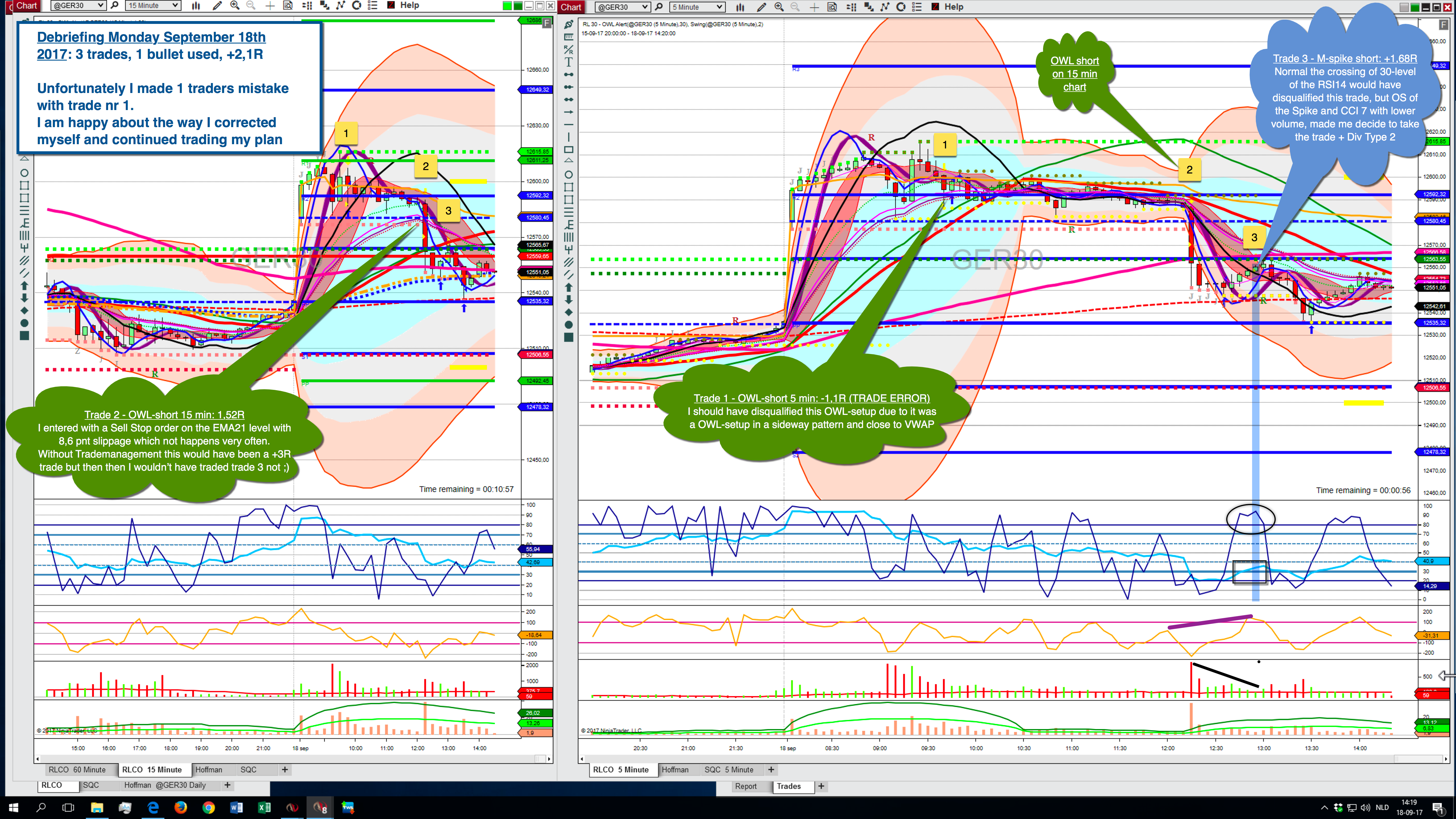Add new tab after Hoffman @GER30 Daily
This screenshot has width=1456, height=819.
pyautogui.click(x=227, y=785)
